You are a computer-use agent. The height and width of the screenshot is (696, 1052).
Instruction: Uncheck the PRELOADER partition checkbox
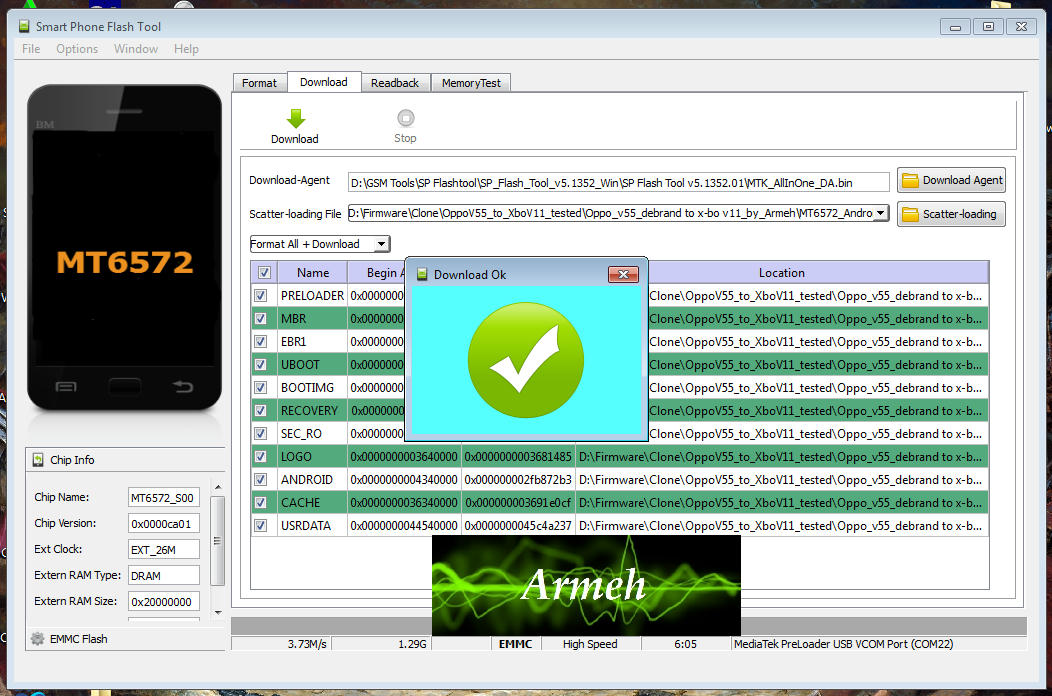click(261, 296)
